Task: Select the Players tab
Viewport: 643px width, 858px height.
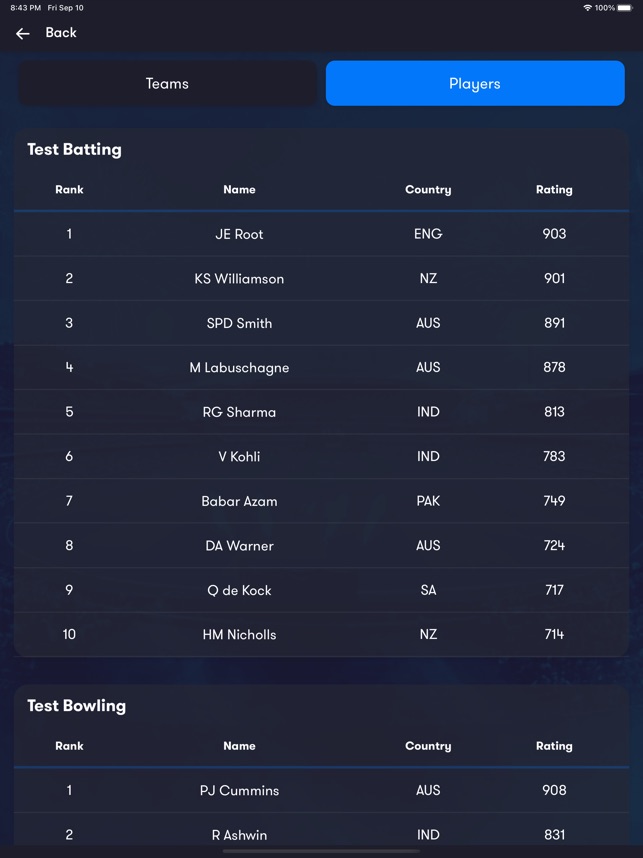Action: [475, 83]
